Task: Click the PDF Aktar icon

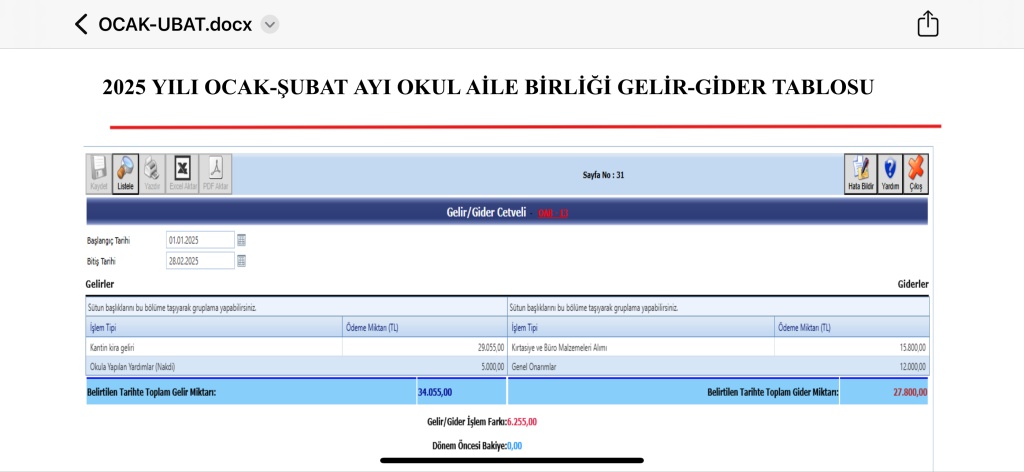Action: coord(215,173)
